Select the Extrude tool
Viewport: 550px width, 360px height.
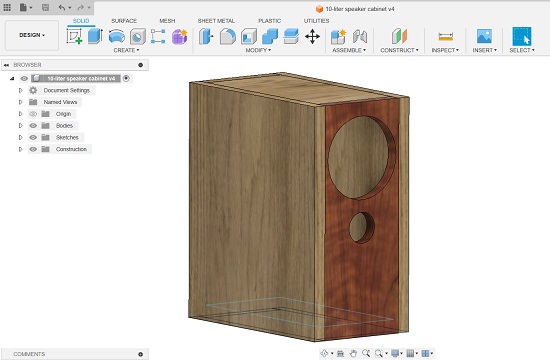coord(95,36)
